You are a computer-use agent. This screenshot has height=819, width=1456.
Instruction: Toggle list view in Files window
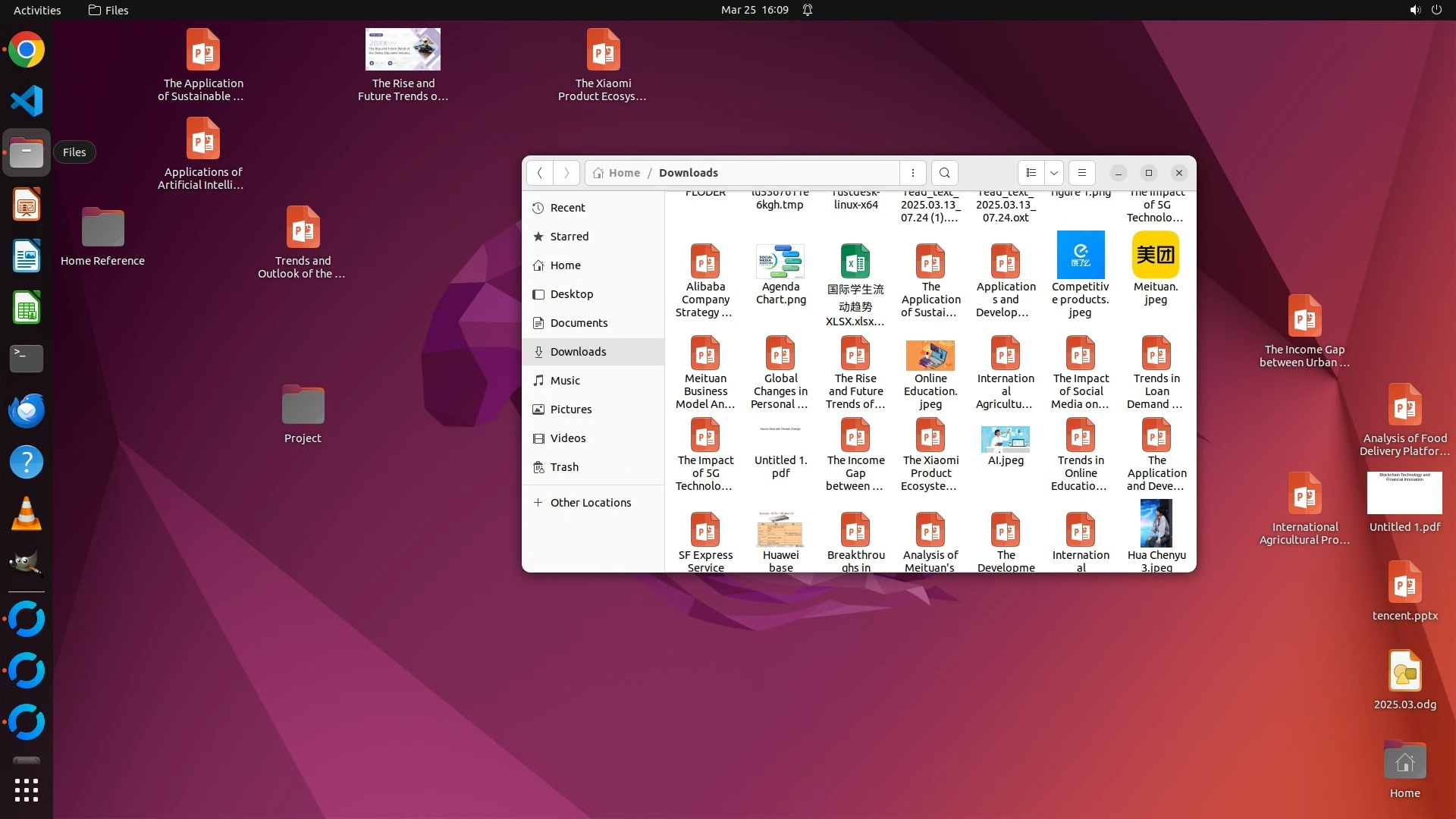(1031, 173)
